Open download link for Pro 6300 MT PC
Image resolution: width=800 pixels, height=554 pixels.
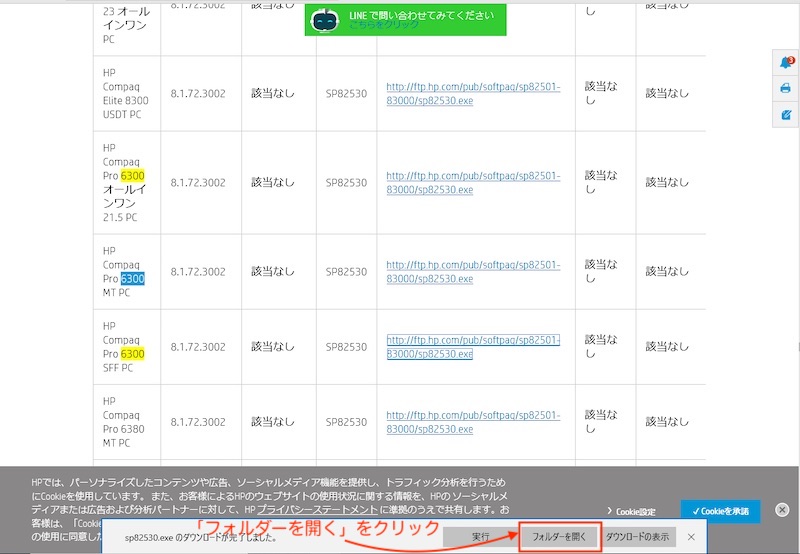[x=473, y=272]
